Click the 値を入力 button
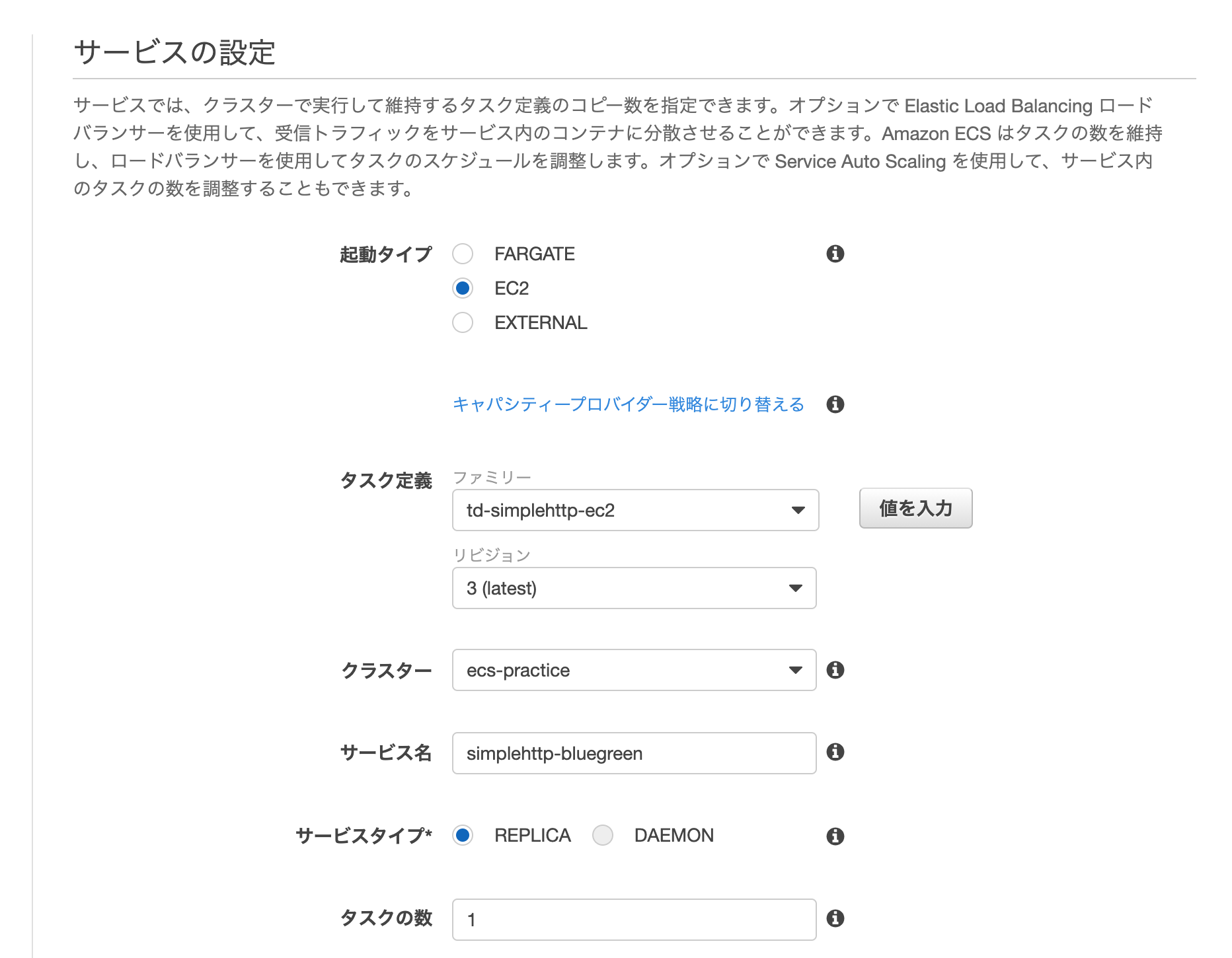This screenshot has width=1232, height=958. coord(915,508)
